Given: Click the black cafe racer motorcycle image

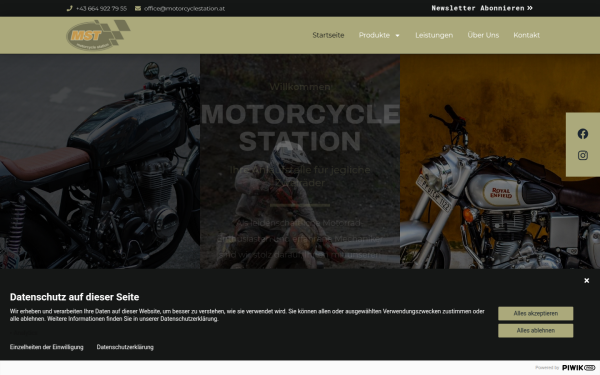Looking at the screenshot, I should (x=100, y=161).
